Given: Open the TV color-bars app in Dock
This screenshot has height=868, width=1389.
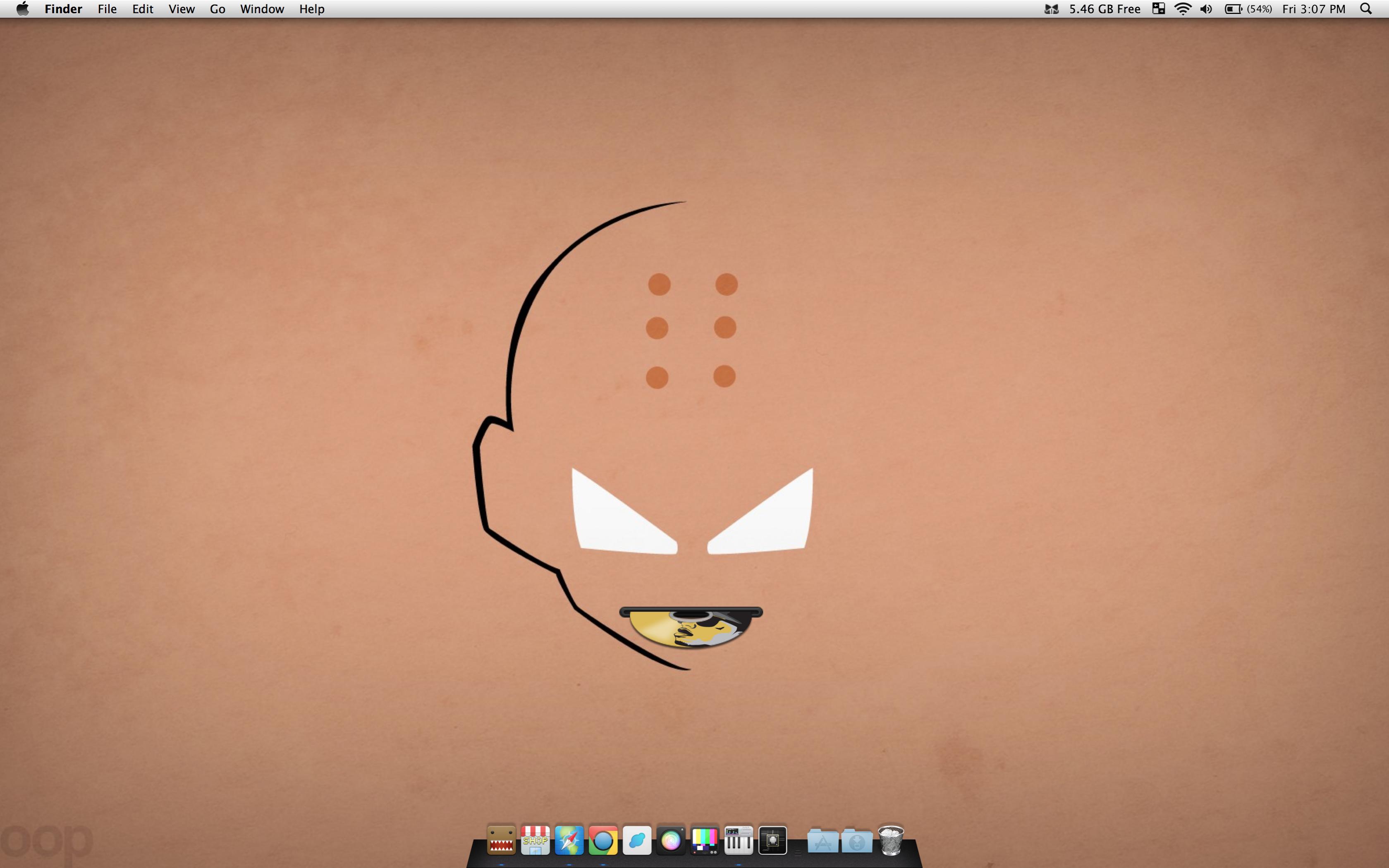Looking at the screenshot, I should tap(704, 840).
